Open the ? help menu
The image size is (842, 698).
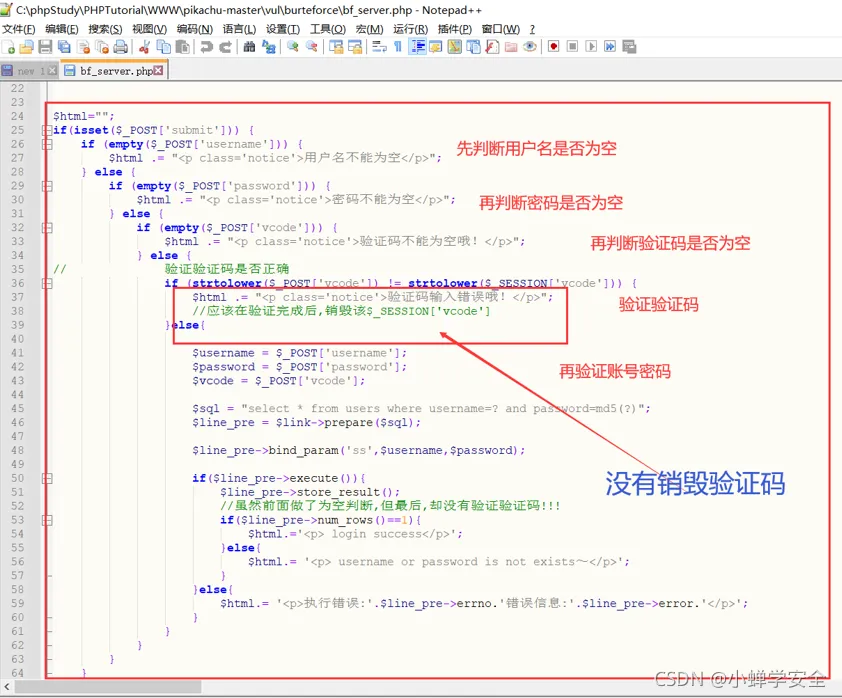pos(532,29)
